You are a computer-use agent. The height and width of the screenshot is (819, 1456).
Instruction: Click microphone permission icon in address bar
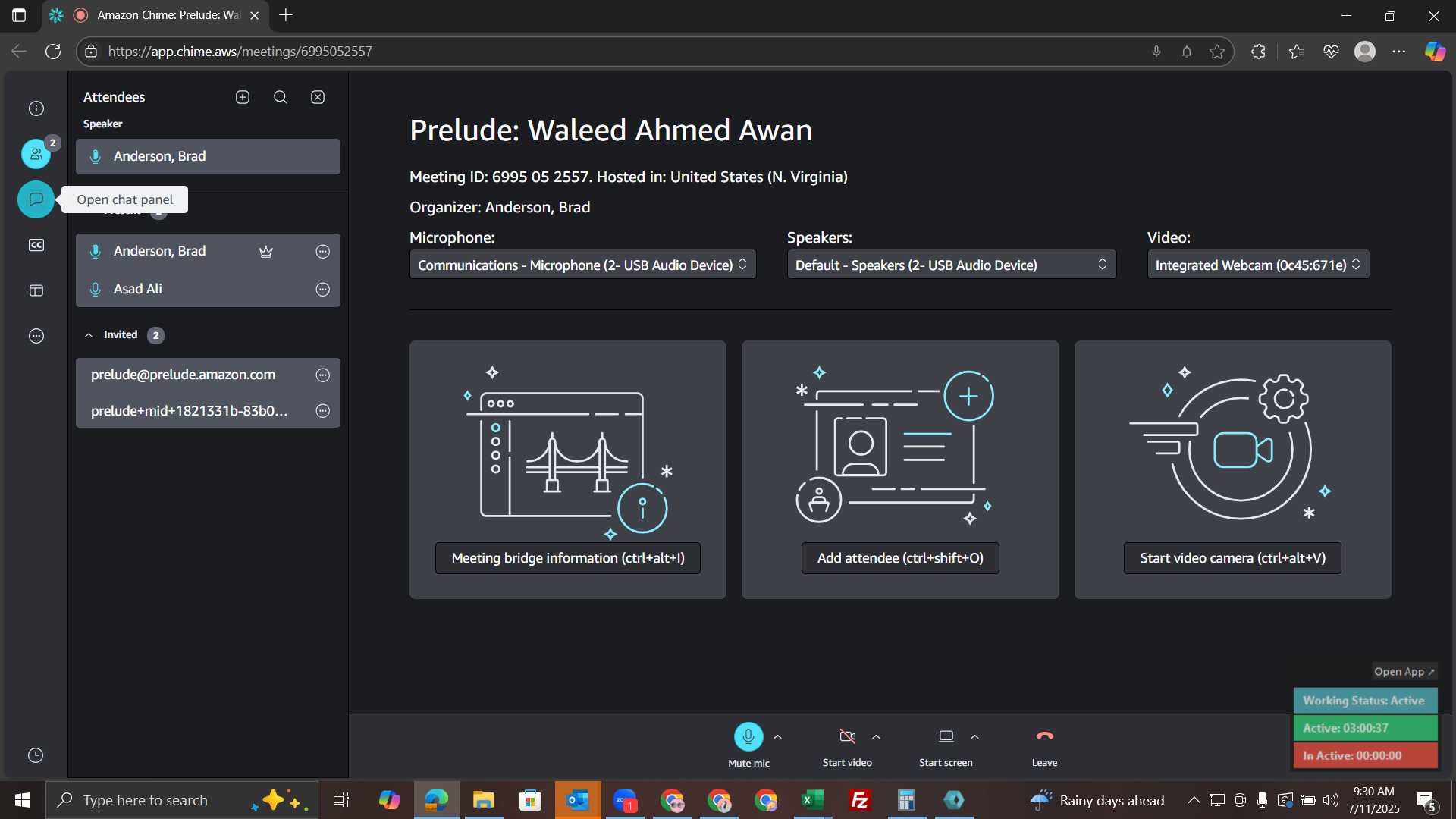coord(1156,52)
